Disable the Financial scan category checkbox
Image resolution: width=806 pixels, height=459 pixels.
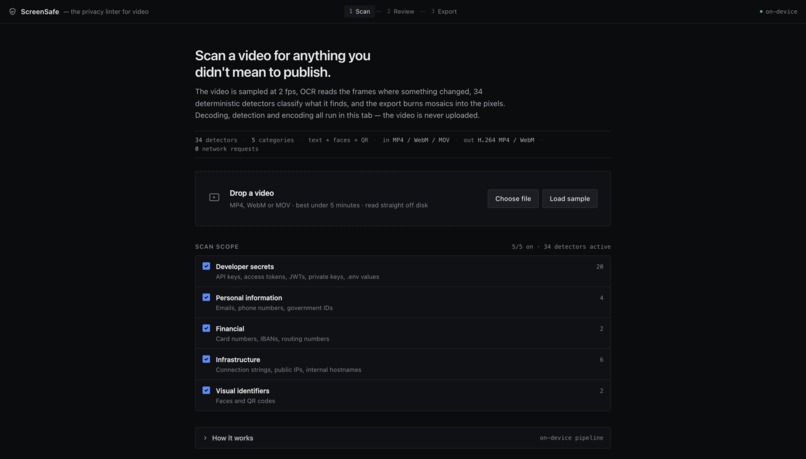tap(206, 328)
